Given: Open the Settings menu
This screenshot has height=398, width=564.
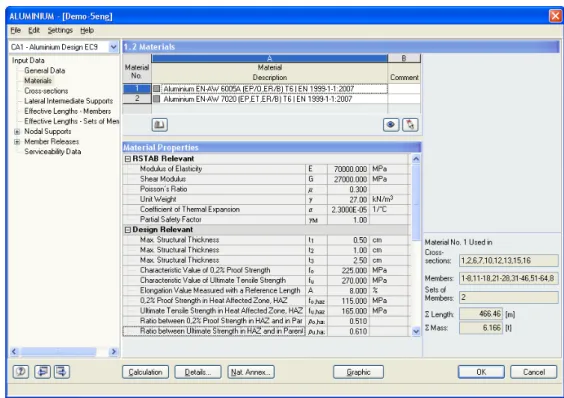Looking at the screenshot, I should pos(60,30).
